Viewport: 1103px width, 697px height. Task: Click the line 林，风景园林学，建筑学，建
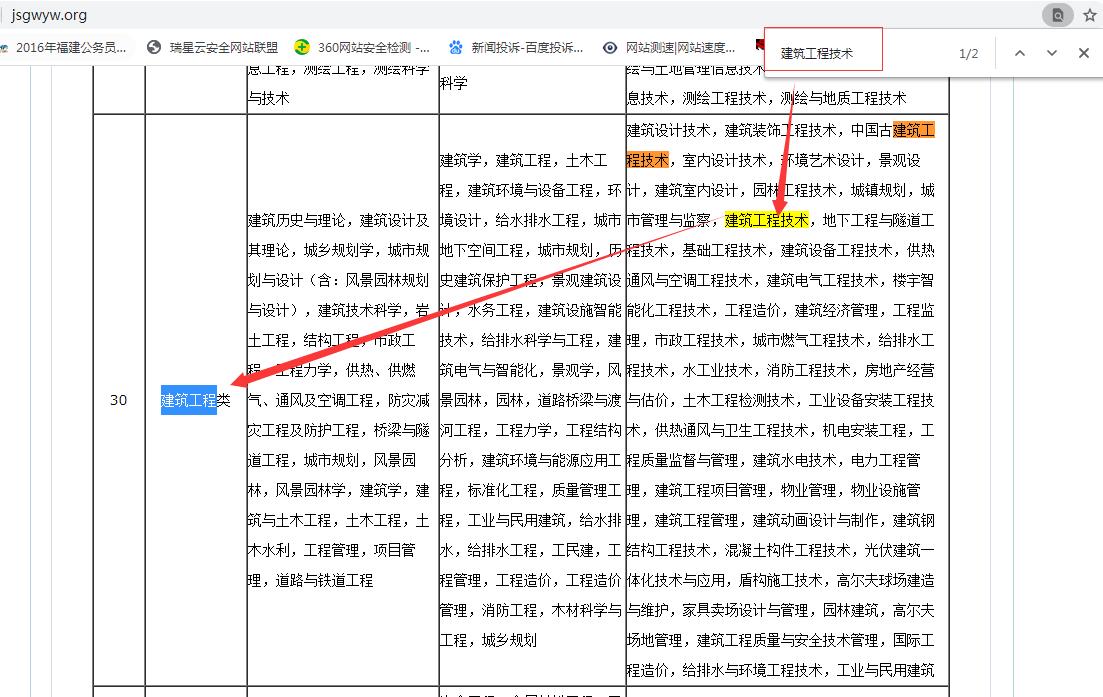click(x=338, y=490)
